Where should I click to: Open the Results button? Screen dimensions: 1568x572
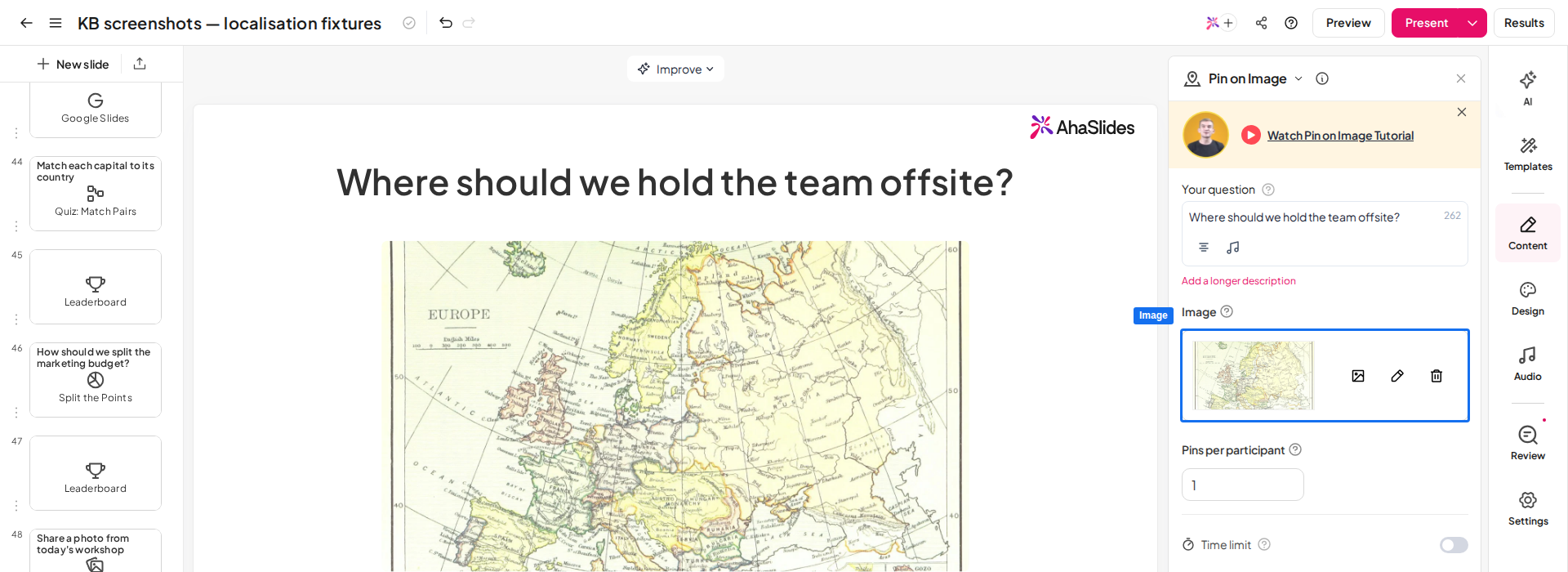click(x=1524, y=23)
